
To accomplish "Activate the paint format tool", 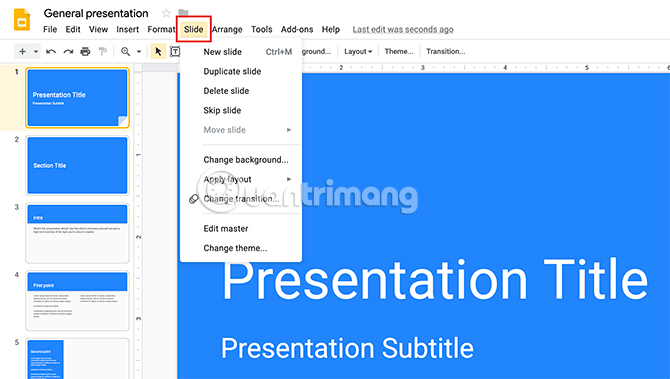I will pyautogui.click(x=103, y=52).
